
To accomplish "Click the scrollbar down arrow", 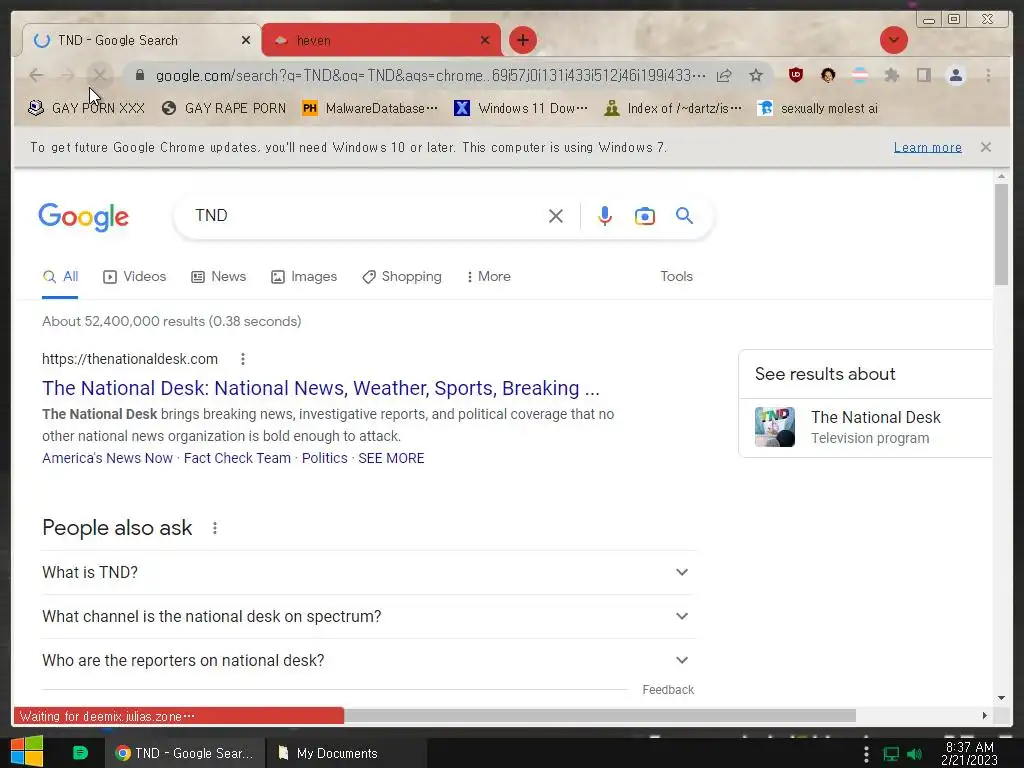I will pos(1001,698).
